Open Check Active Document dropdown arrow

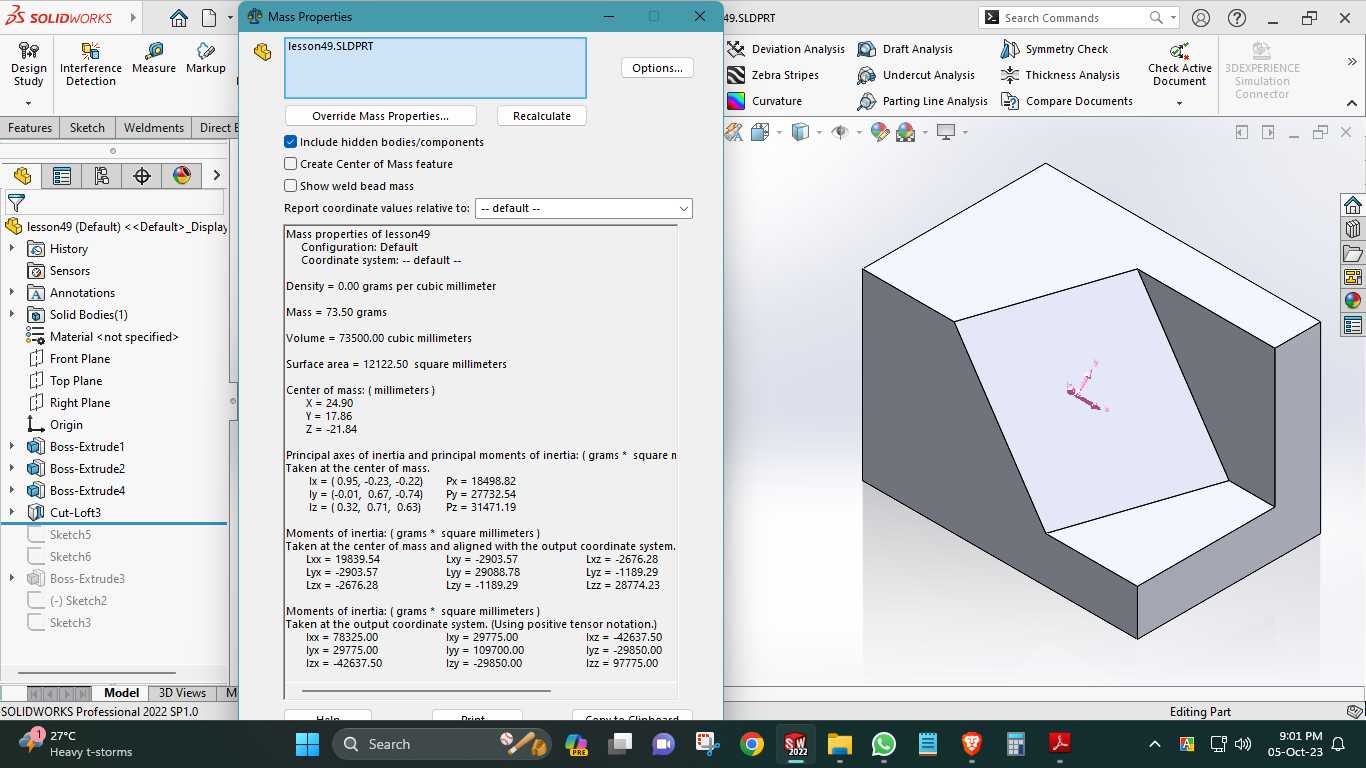[1179, 103]
